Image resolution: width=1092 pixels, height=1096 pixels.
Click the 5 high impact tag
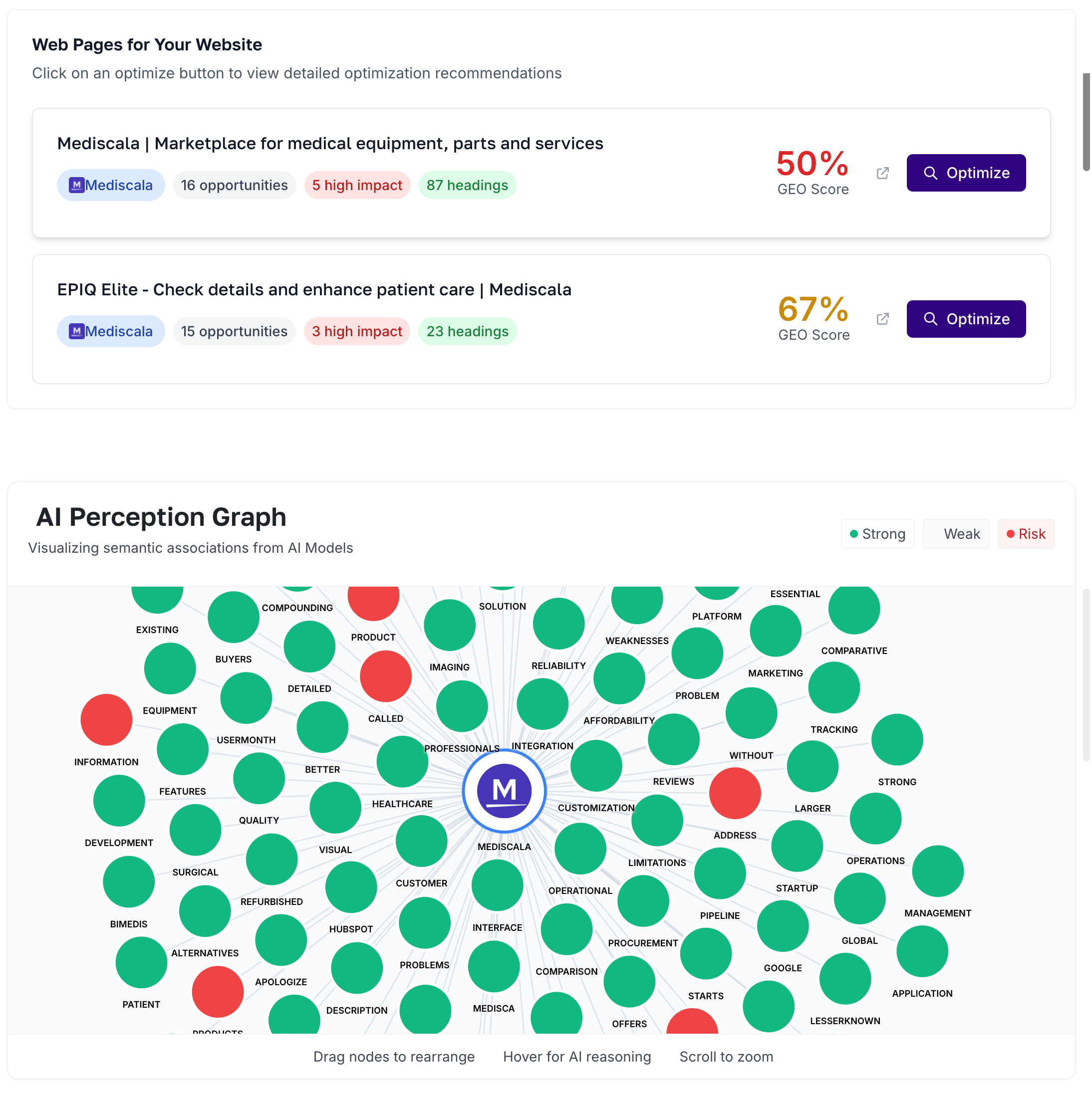(357, 185)
